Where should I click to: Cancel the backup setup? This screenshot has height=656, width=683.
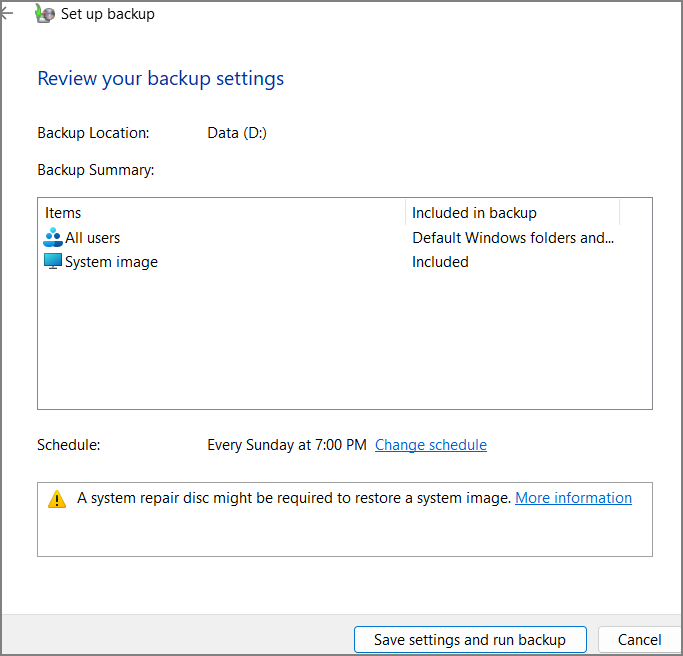(x=639, y=640)
